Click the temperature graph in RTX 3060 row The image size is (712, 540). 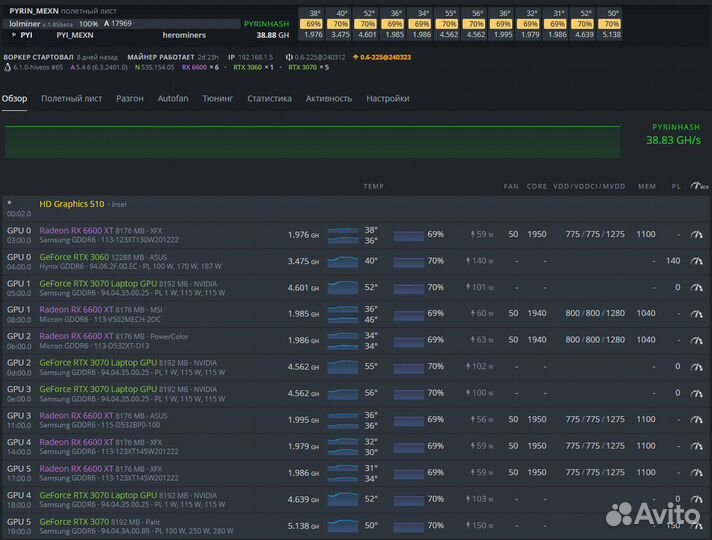pyautogui.click(x=343, y=261)
